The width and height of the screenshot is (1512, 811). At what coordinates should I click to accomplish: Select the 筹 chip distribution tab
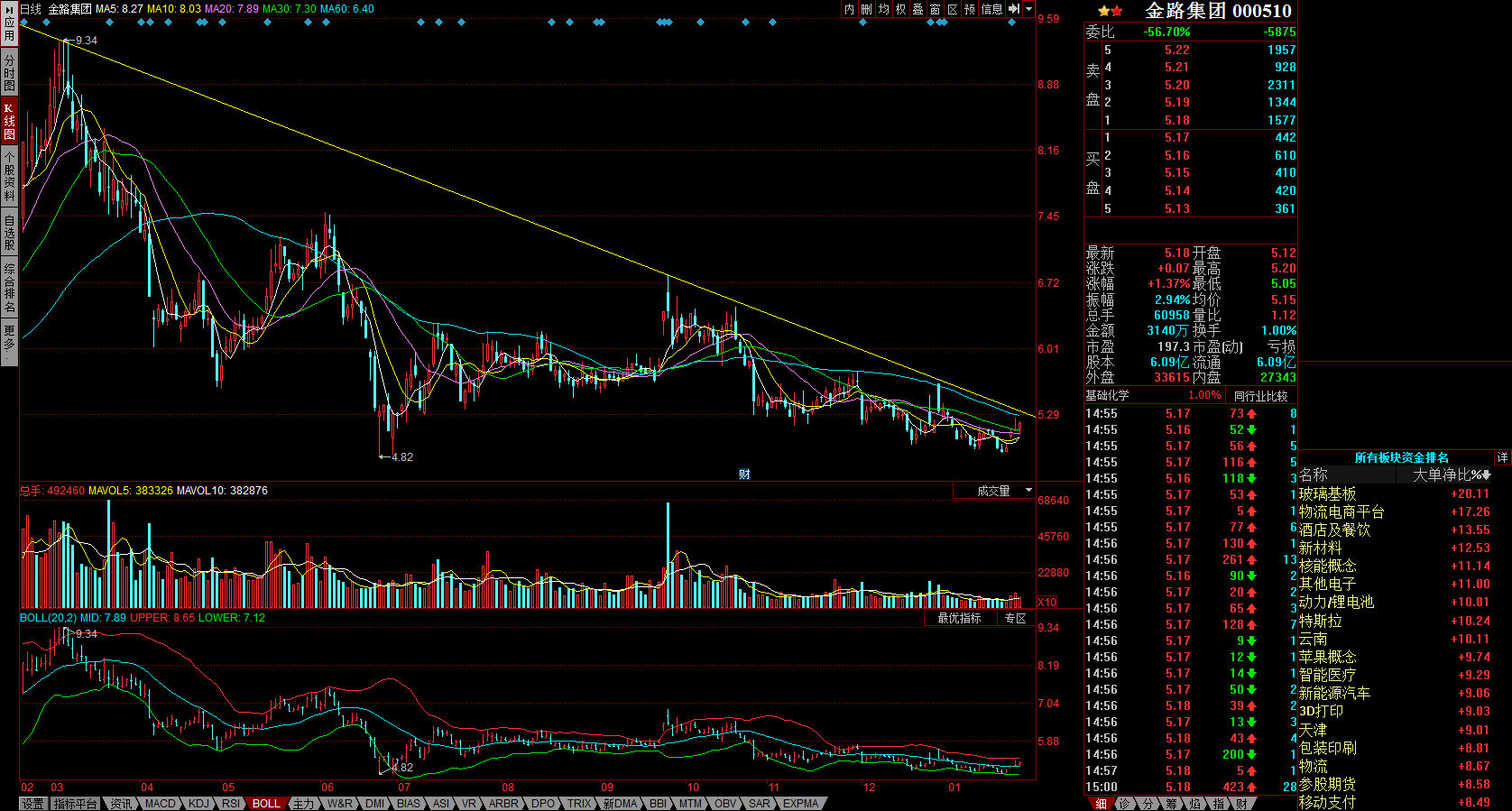coord(1171,804)
